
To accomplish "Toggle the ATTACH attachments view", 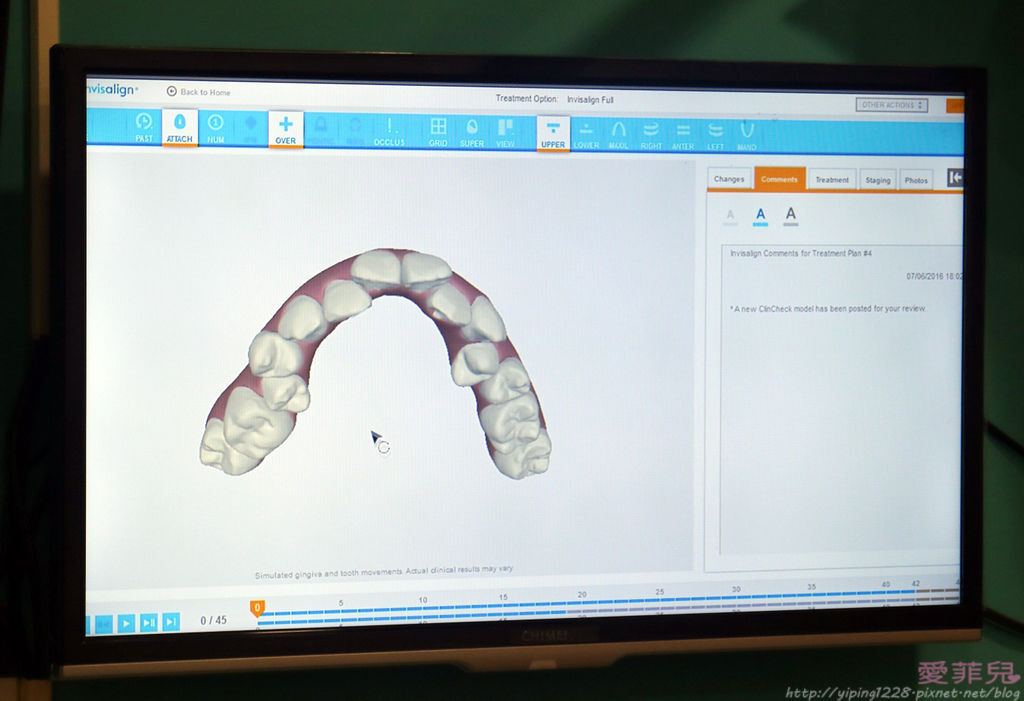I will point(180,127).
